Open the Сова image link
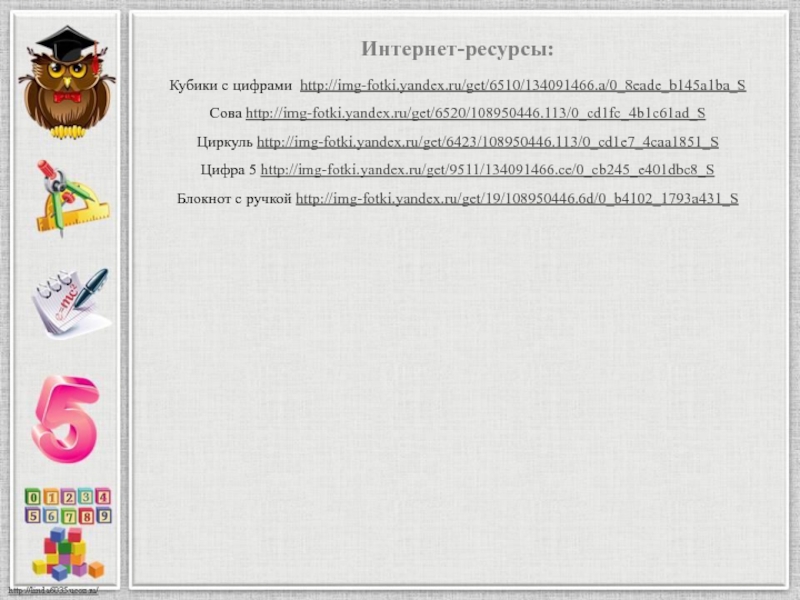 [x=476, y=113]
